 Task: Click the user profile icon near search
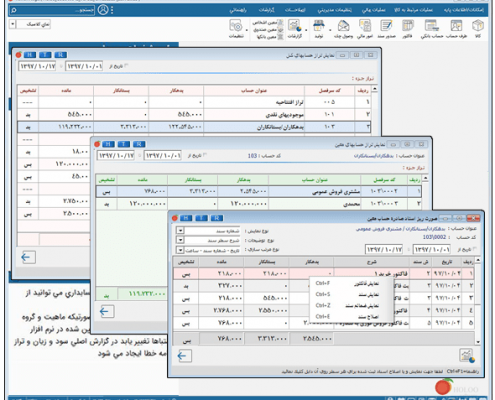tap(103, 10)
